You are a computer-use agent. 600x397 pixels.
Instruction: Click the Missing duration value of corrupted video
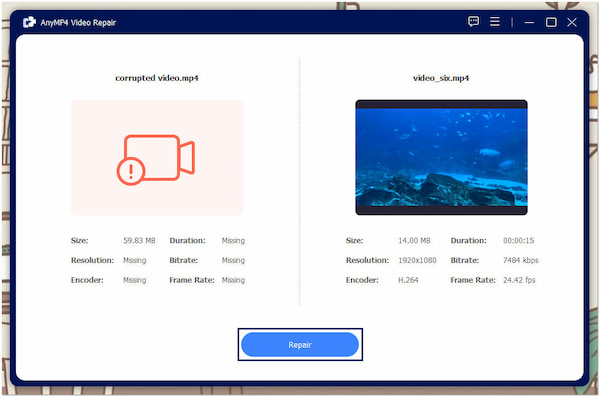(233, 240)
